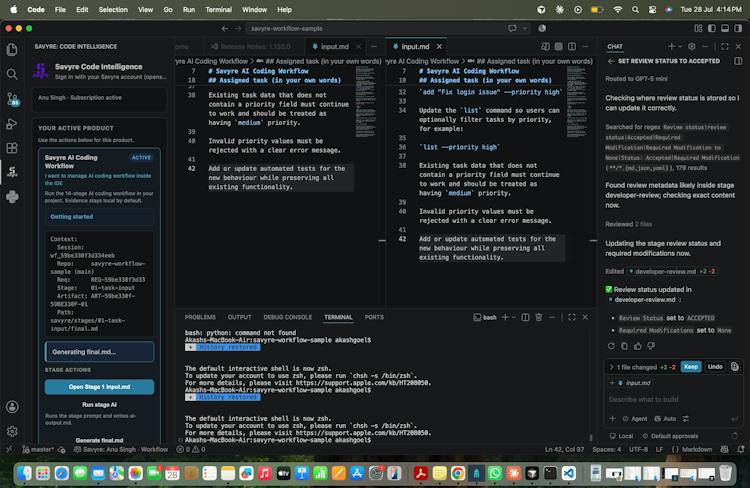The image size is (750, 488).
Task: Retry the chat response
Action: coord(611,346)
